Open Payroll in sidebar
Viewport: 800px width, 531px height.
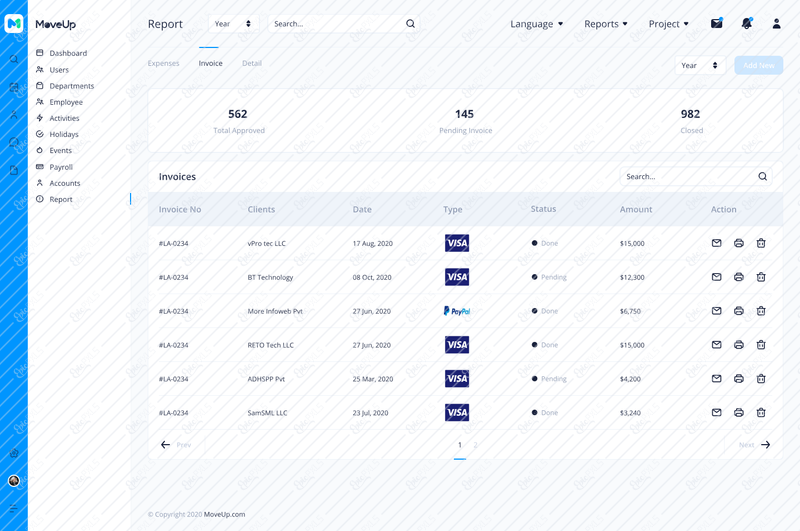54,167
